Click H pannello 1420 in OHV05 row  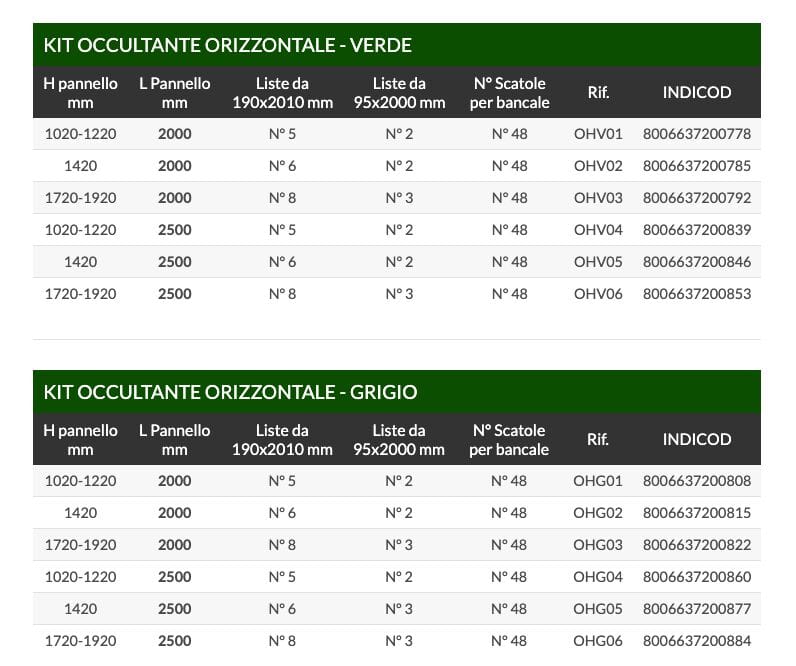point(81,262)
